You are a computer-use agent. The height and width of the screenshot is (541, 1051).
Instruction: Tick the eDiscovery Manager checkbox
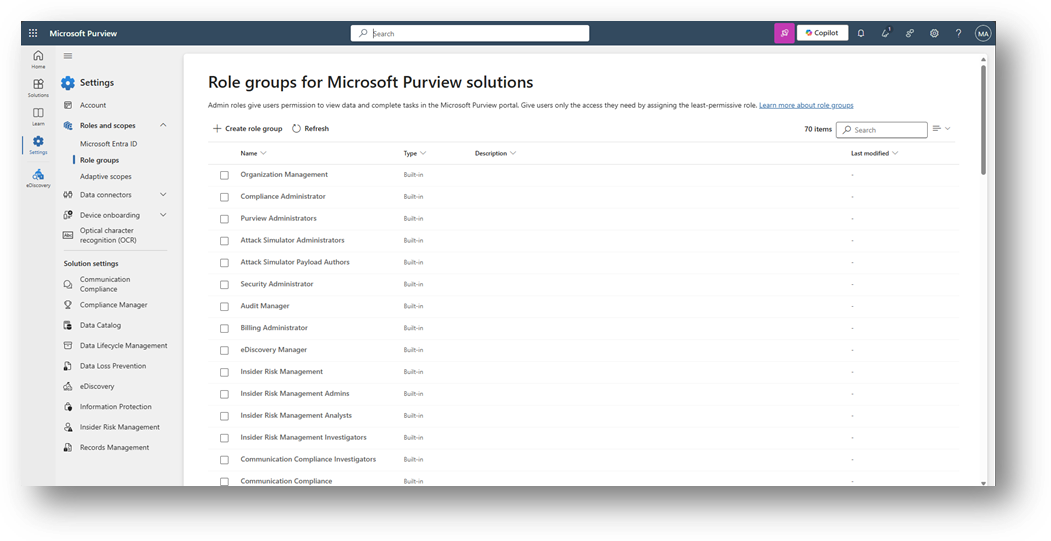(x=224, y=350)
